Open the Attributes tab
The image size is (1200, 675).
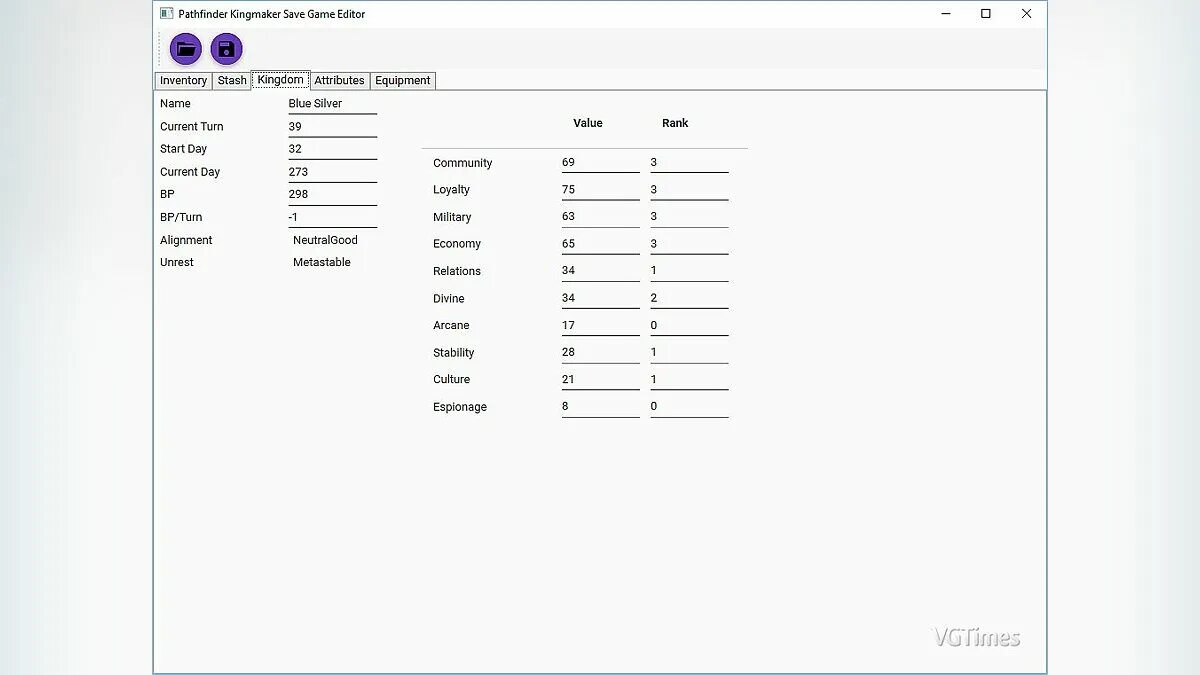coord(340,81)
